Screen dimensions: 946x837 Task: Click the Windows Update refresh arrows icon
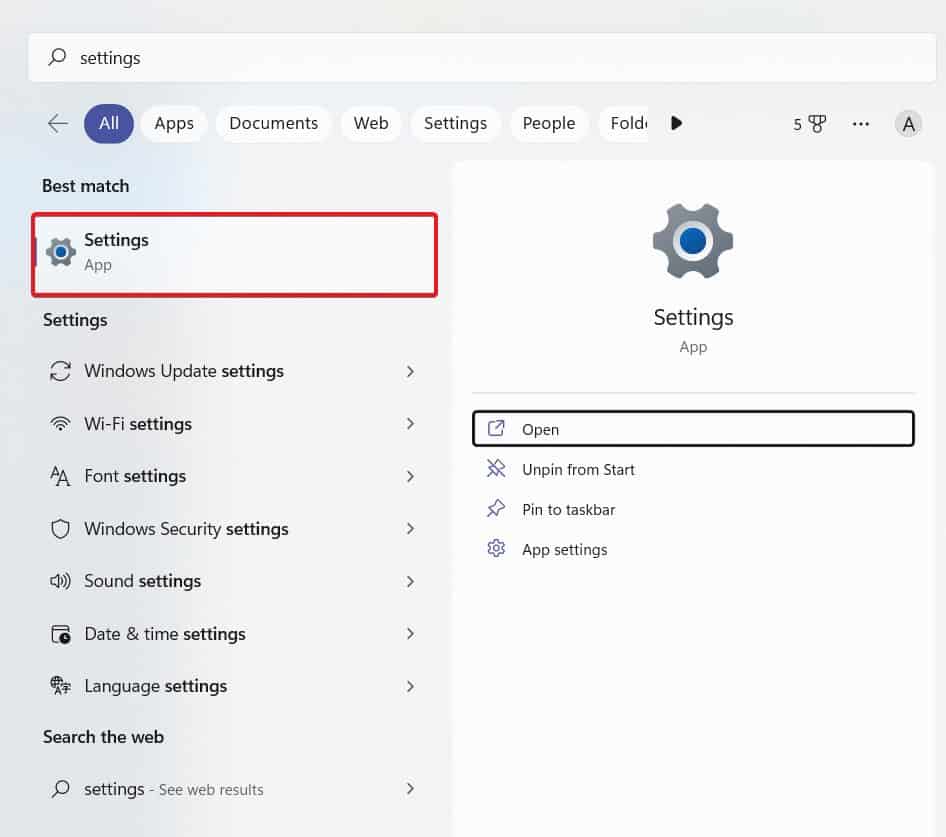click(x=60, y=371)
